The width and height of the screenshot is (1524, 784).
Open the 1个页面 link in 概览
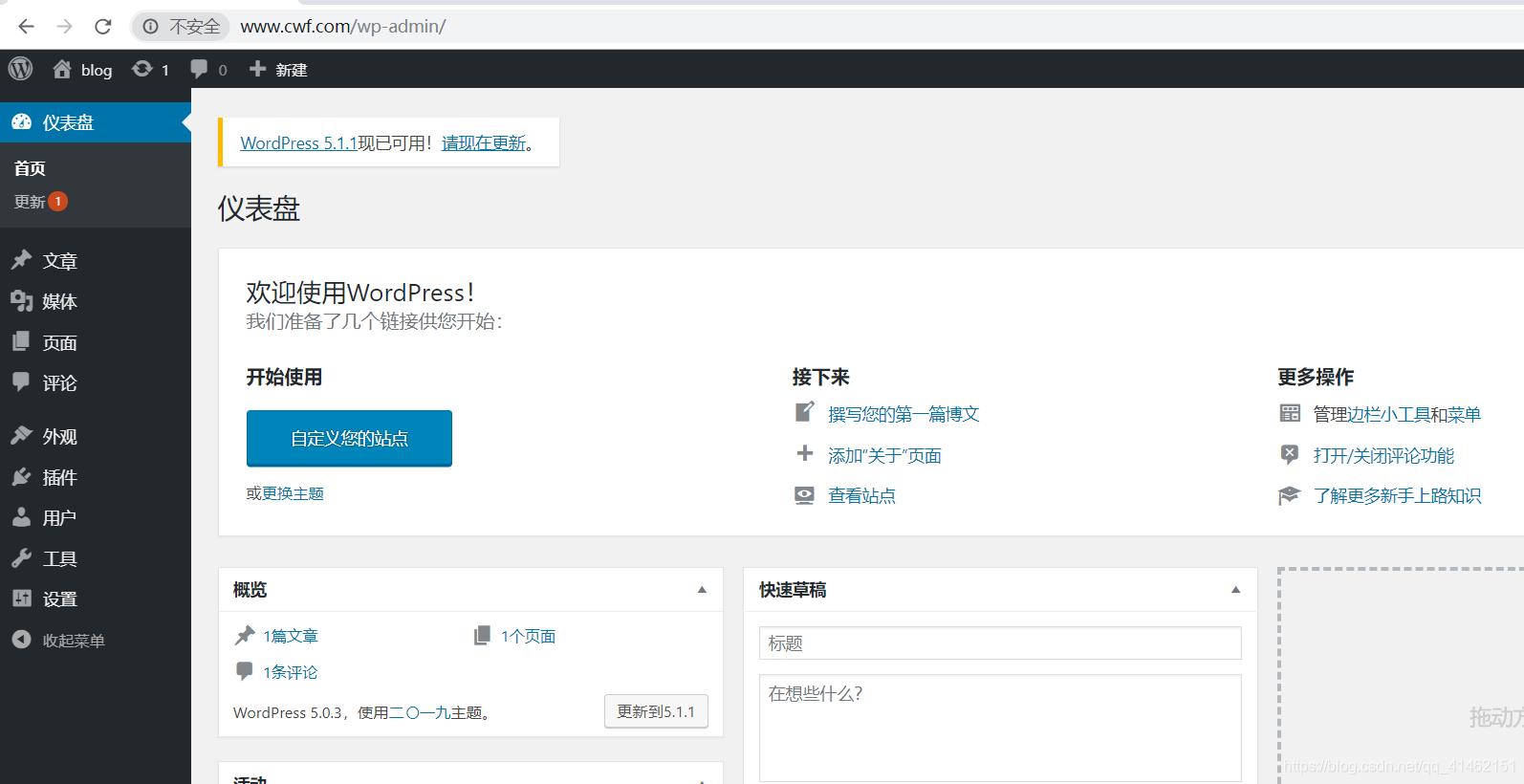coord(528,636)
